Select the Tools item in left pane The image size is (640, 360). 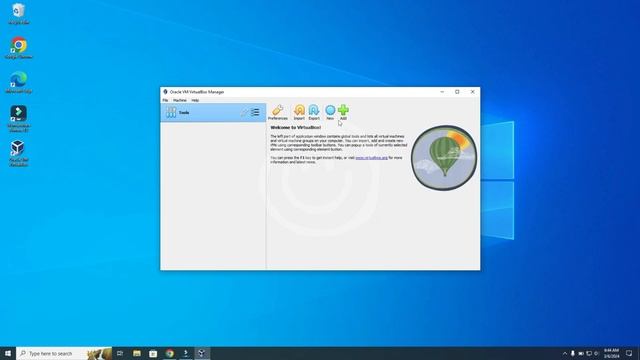tap(213, 112)
